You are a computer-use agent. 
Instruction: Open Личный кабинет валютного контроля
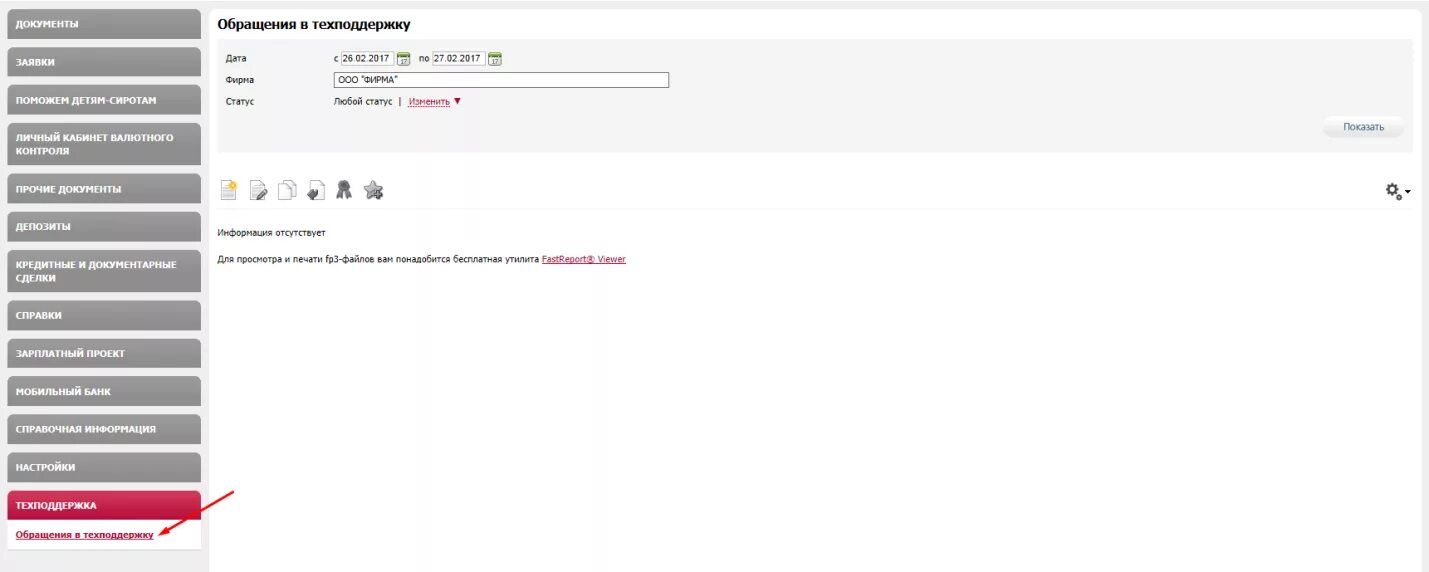[x=104, y=144]
